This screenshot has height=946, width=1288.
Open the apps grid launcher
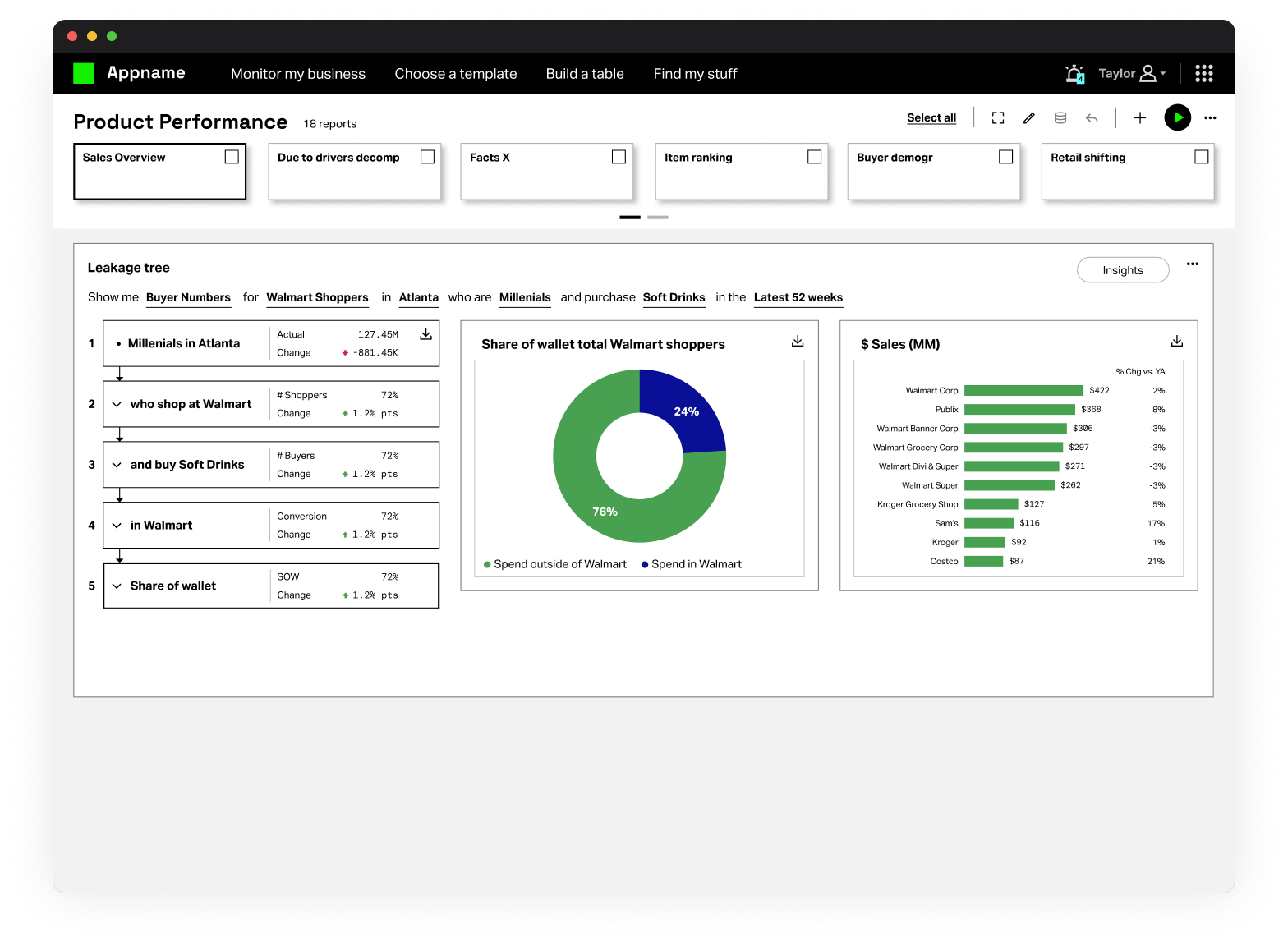pyautogui.click(x=1203, y=74)
